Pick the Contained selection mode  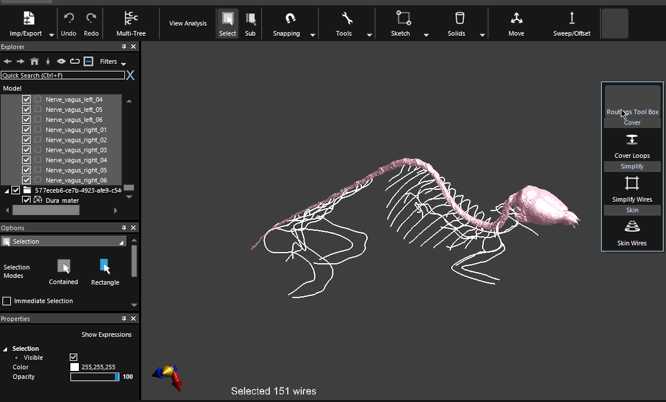coord(64,268)
